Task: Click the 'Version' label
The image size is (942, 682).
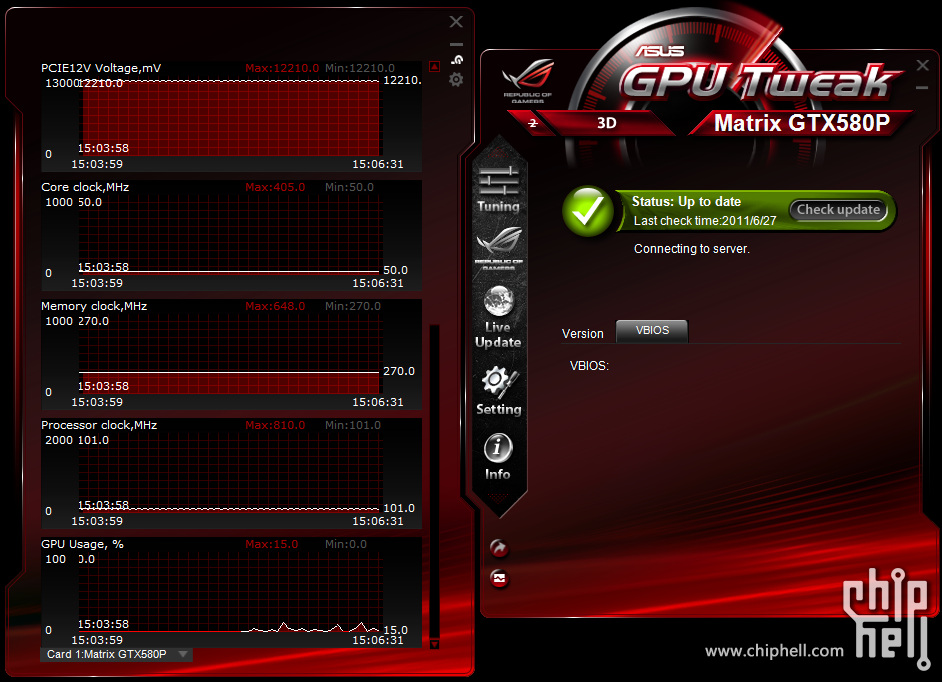Action: click(x=583, y=333)
